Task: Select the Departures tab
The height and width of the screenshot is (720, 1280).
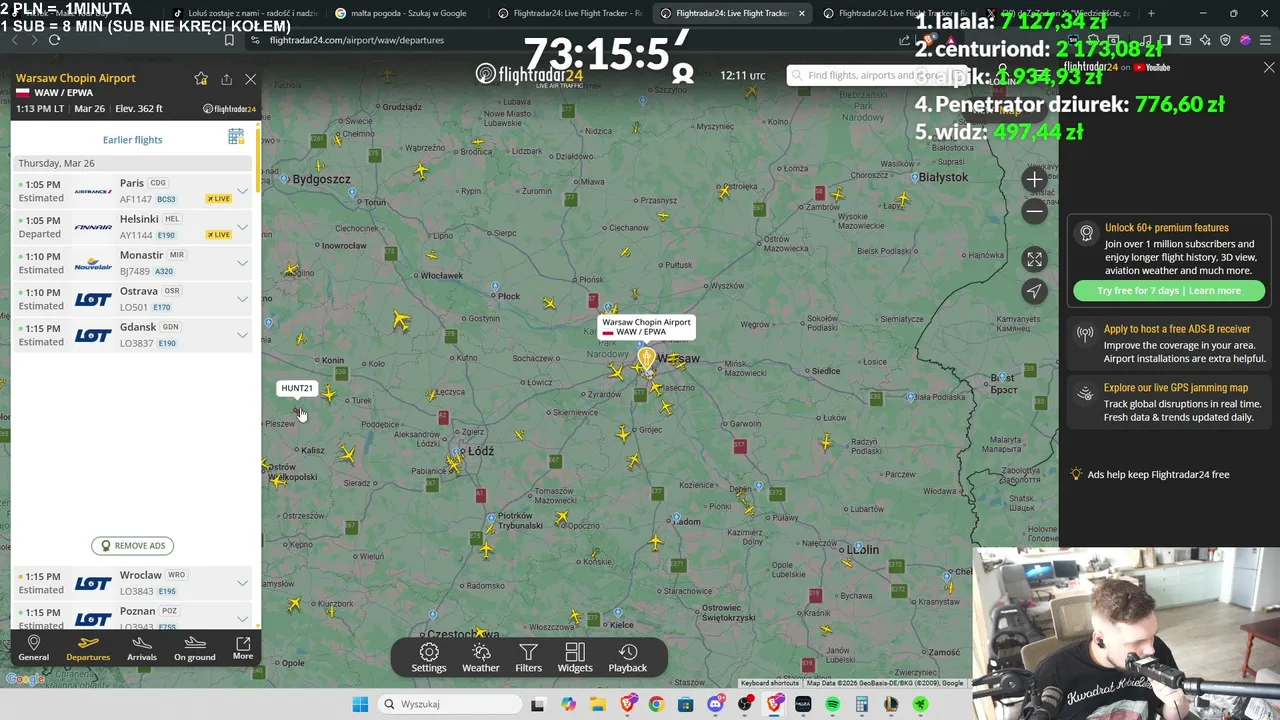Action: [88, 647]
